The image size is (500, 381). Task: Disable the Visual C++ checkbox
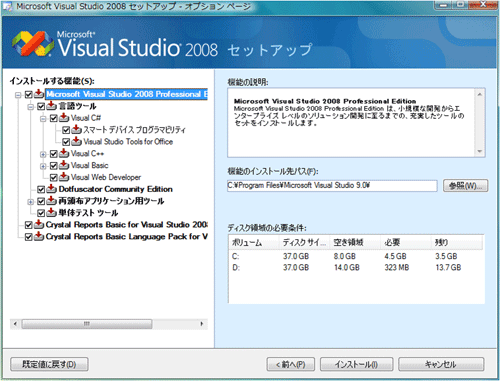[54, 154]
